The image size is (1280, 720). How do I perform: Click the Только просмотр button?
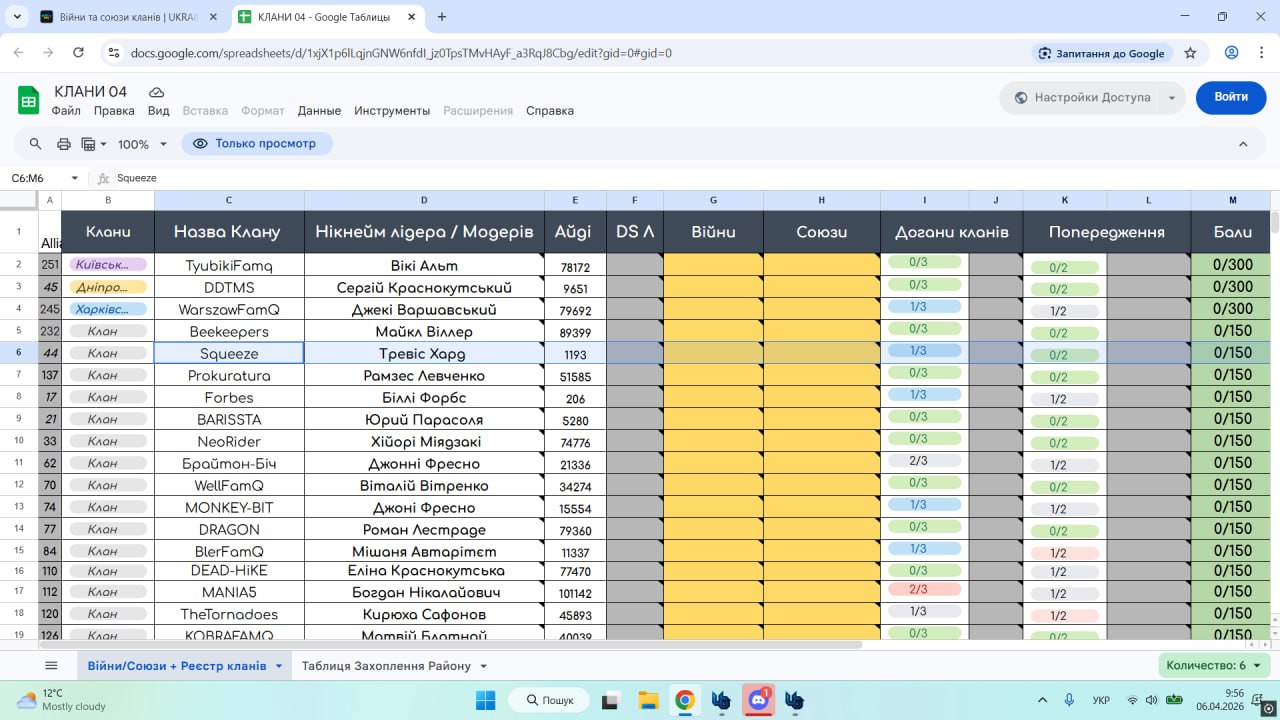click(257, 144)
